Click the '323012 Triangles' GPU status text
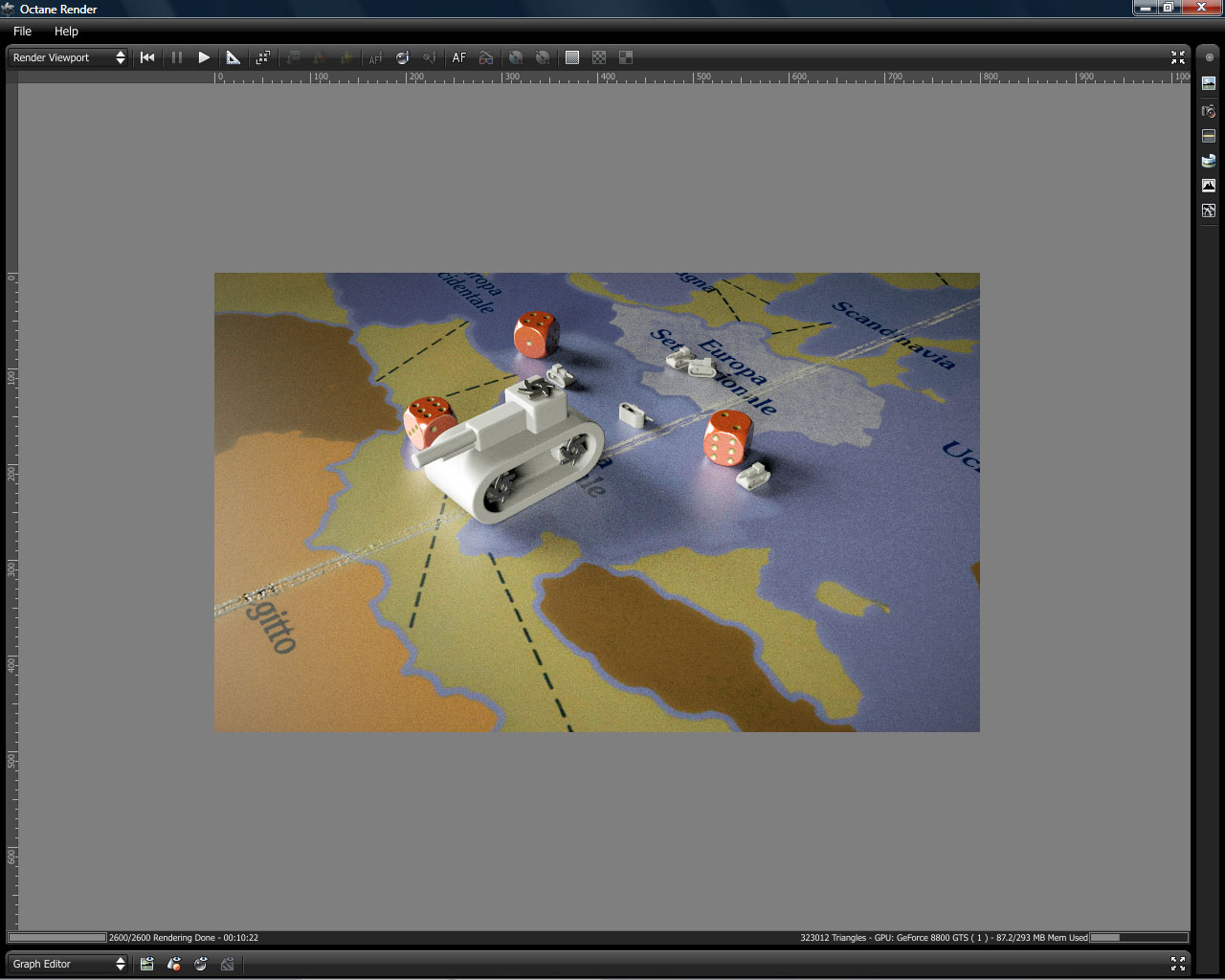 click(944, 938)
